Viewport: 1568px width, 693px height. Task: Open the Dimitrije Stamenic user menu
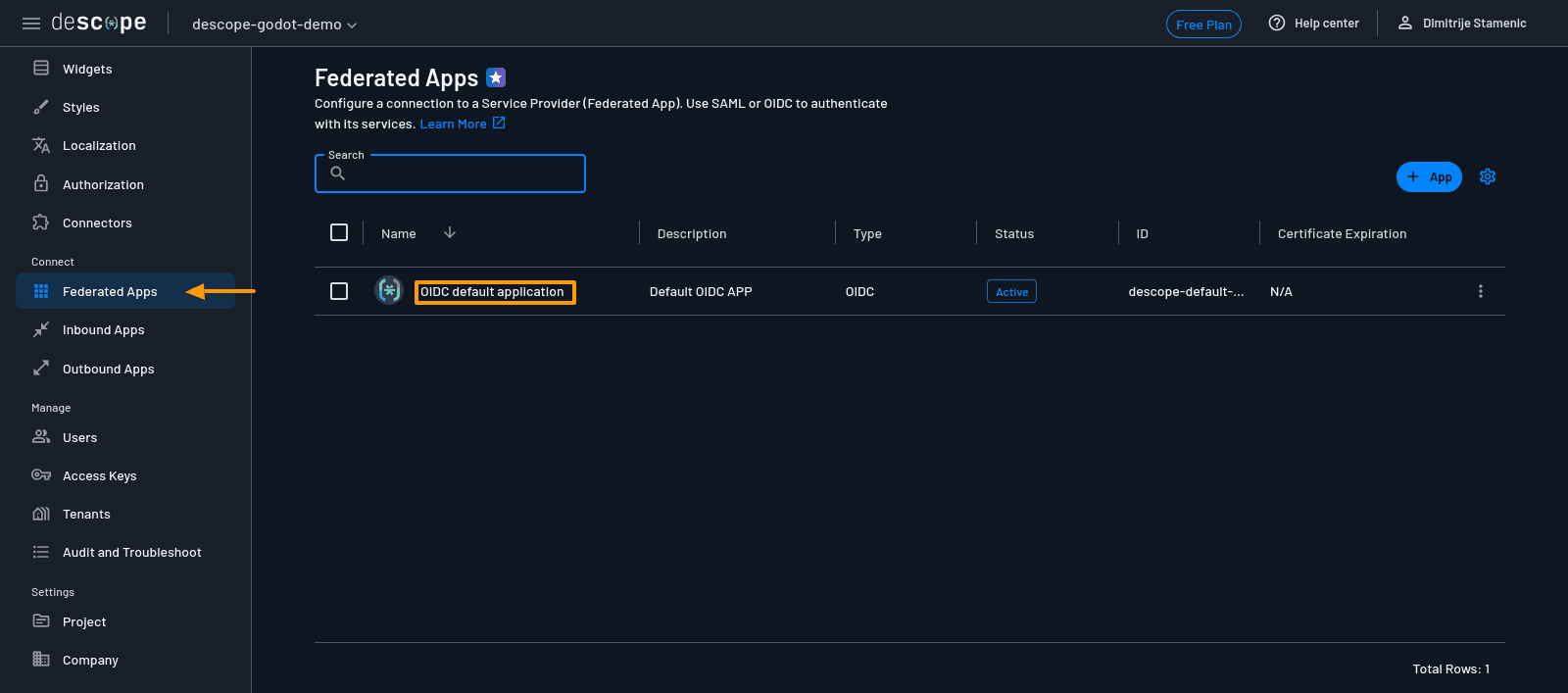(1461, 24)
